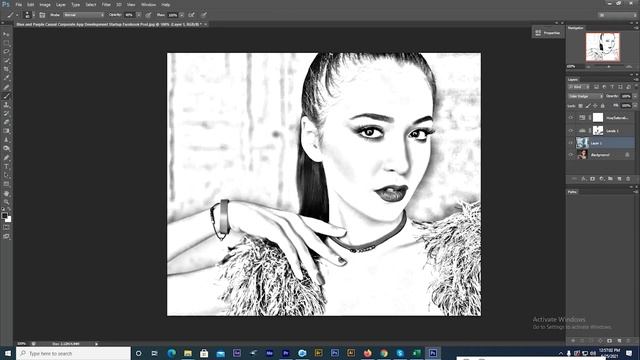Open layer filter Kind dropdown
This screenshot has width=640, height=360.
click(x=578, y=87)
